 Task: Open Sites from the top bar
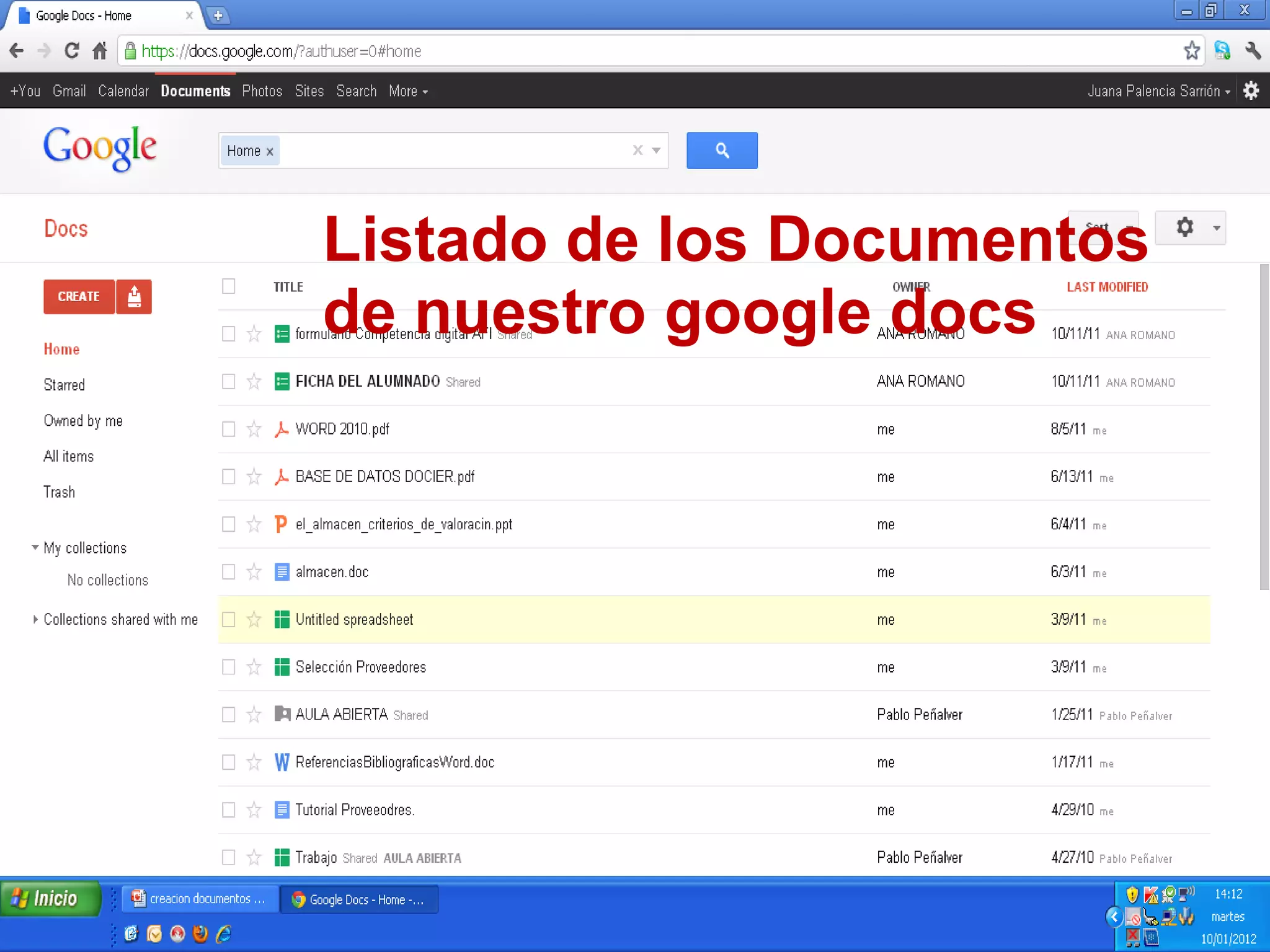pos(309,91)
